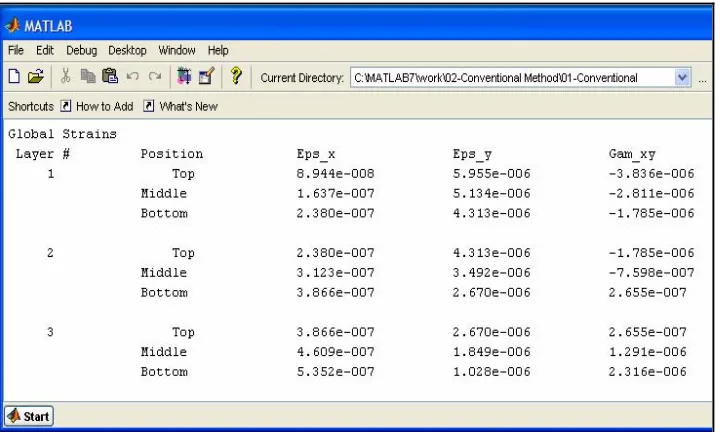Click value -3.836e-006
The height and width of the screenshot is (432, 720).
click(x=652, y=174)
